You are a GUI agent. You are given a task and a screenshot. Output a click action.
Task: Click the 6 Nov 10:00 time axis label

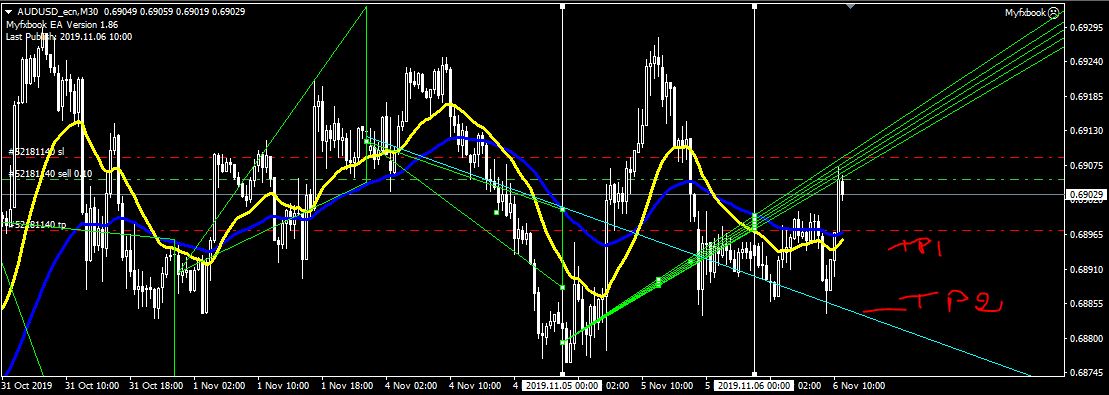pyautogui.click(x=859, y=386)
